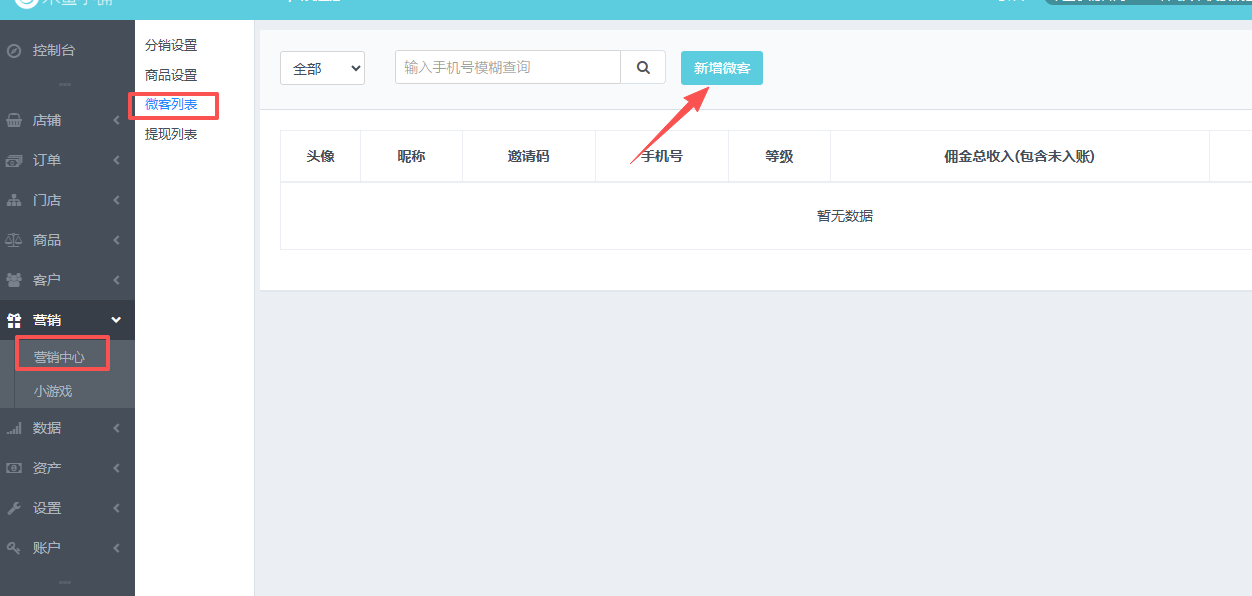Collapse the 营销 menu chevron
This screenshot has width=1252, height=596.
(x=116, y=320)
